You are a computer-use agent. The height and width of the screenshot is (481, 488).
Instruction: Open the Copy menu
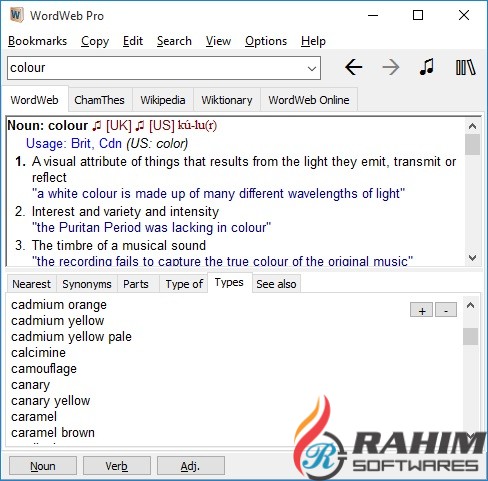click(x=95, y=41)
